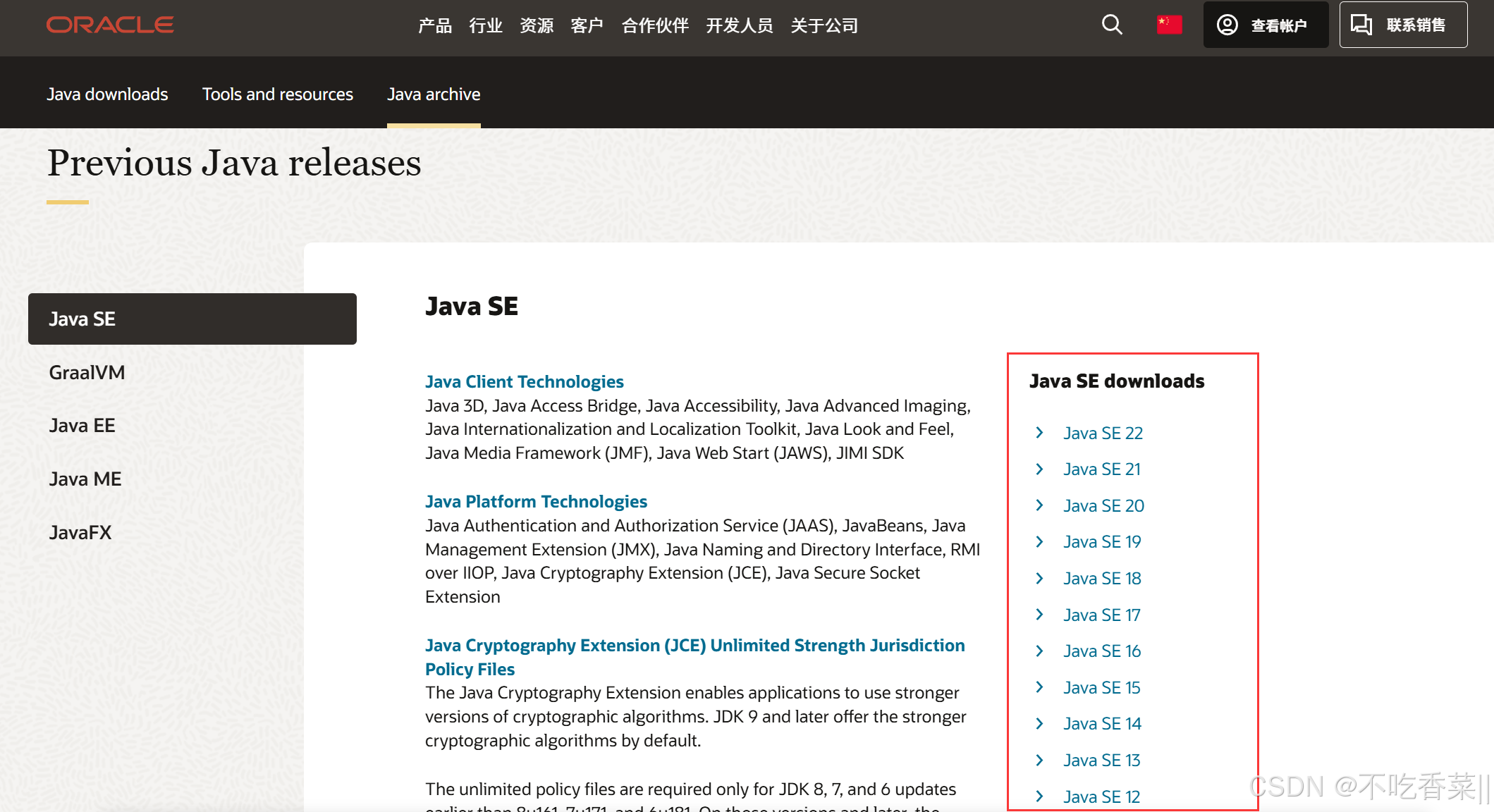
Task: Open the 行业 menu
Action: click(x=486, y=25)
